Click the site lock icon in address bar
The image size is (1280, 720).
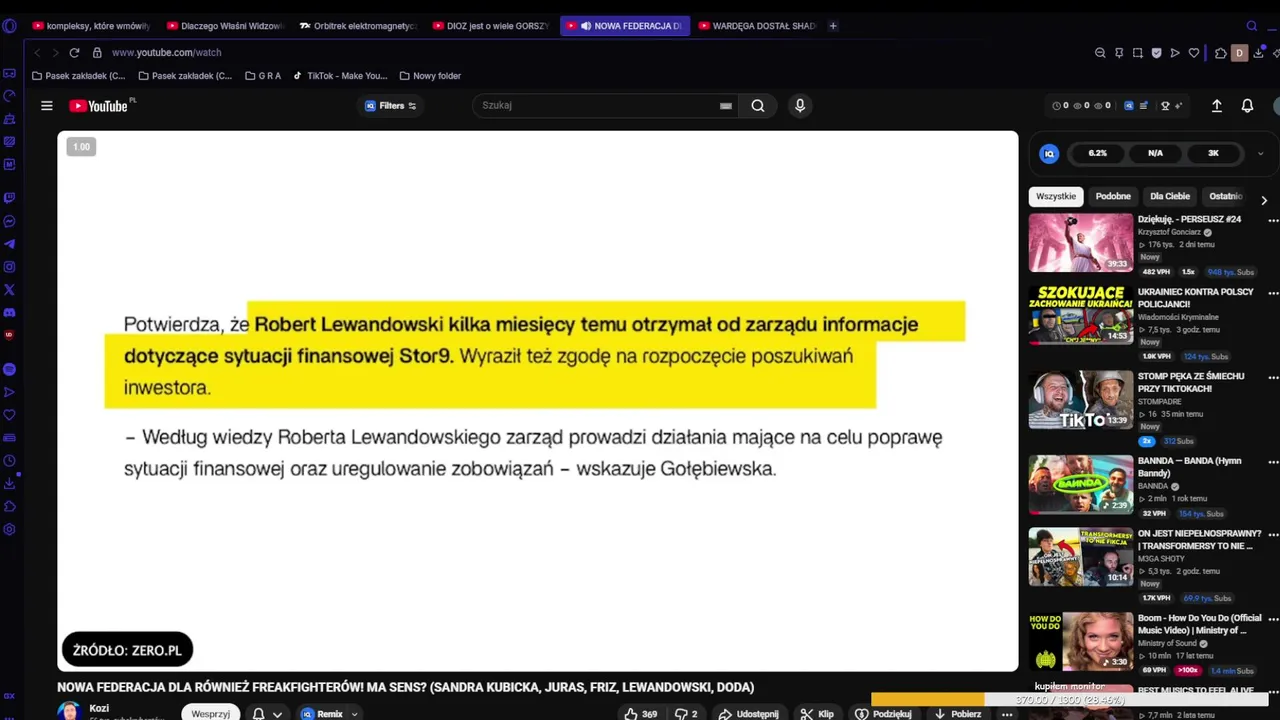(97, 53)
